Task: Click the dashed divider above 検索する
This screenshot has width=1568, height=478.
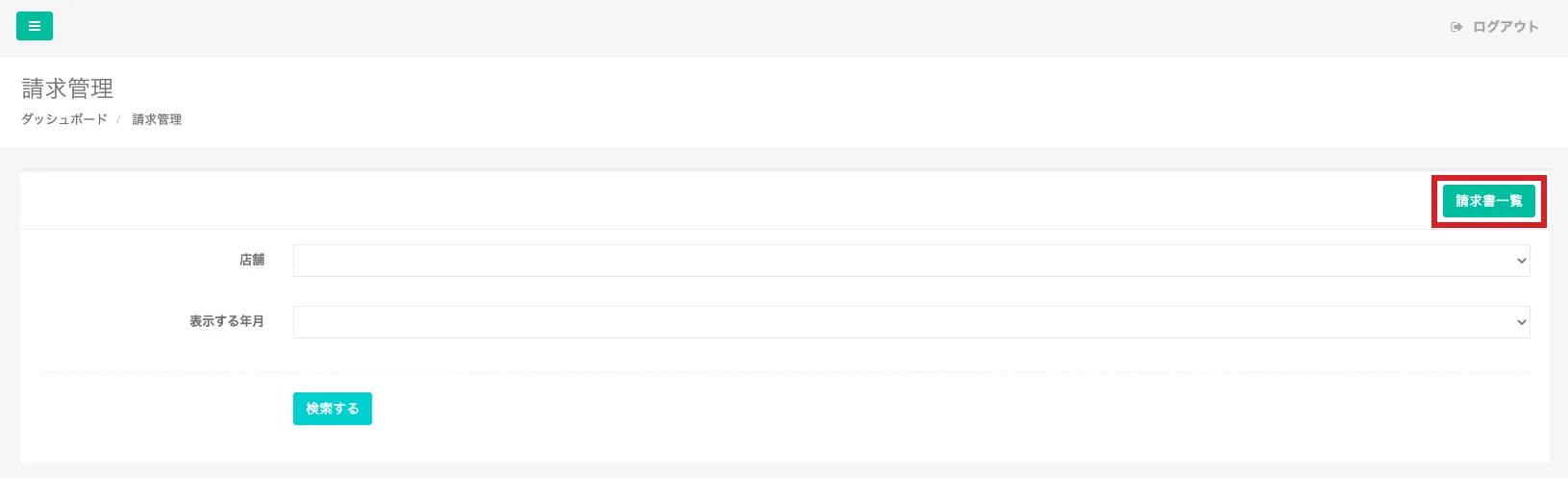Action: tap(769, 372)
